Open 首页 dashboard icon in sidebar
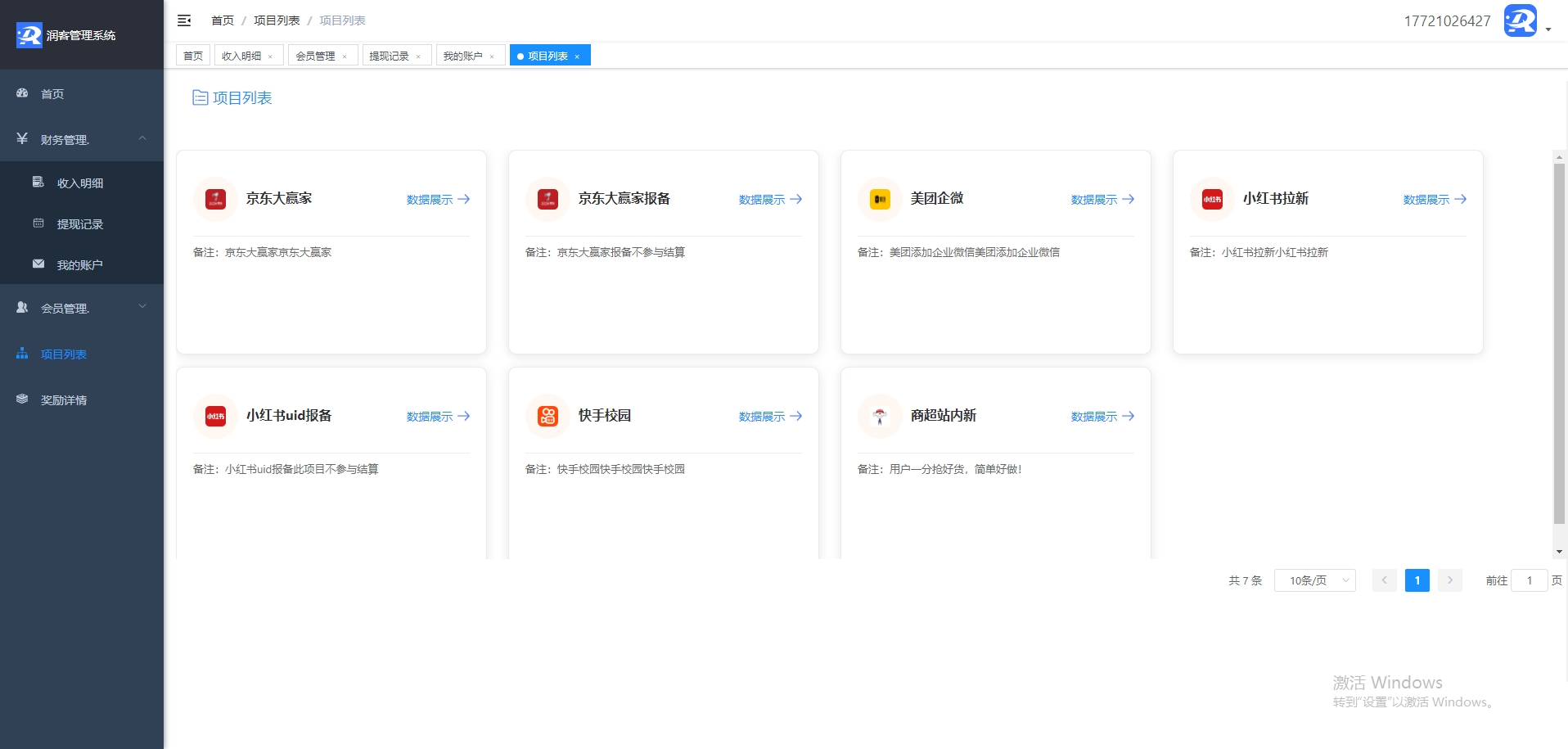1568x749 pixels. tap(22, 93)
